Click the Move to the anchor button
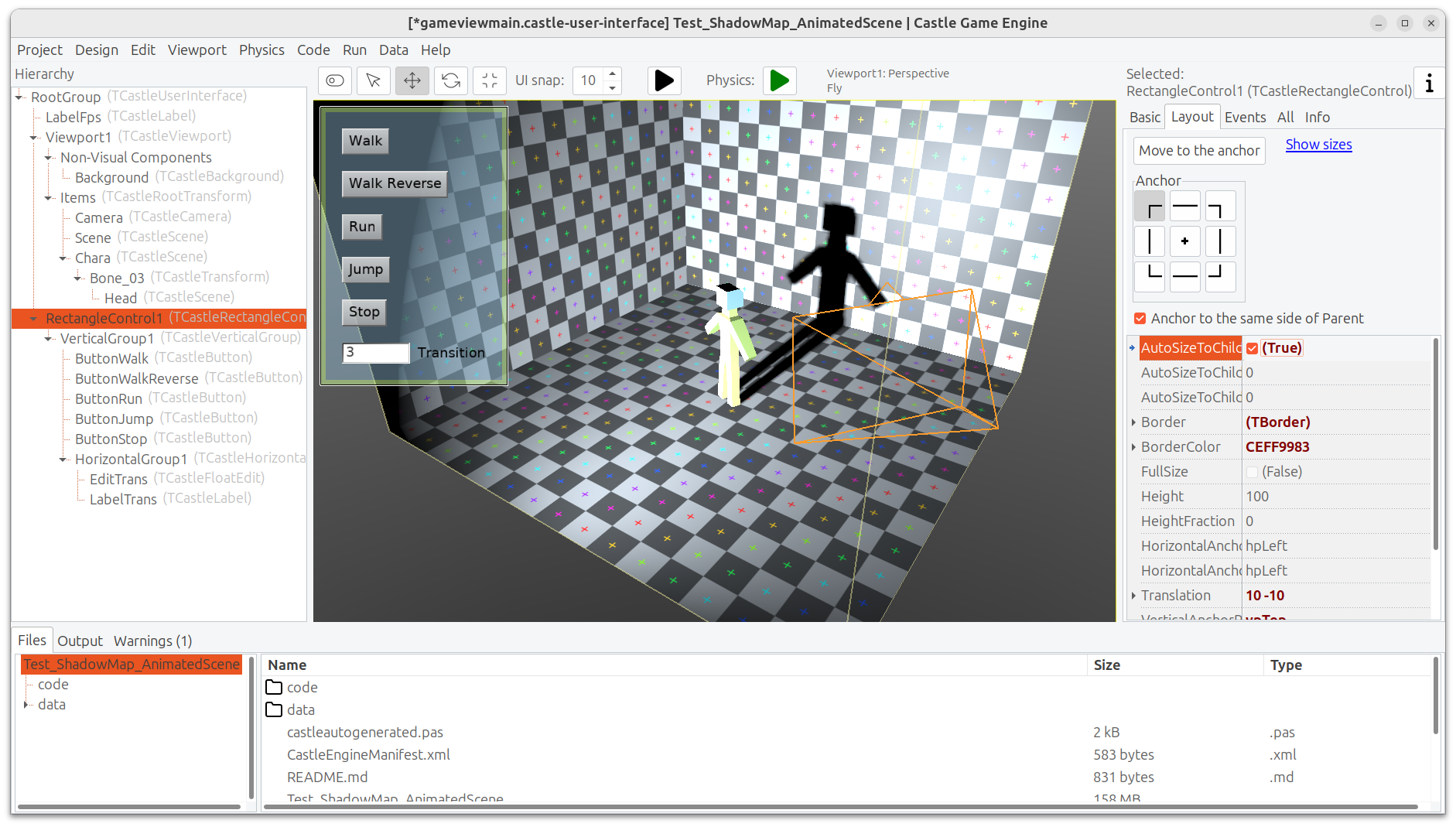1456x827 pixels. tap(1198, 150)
